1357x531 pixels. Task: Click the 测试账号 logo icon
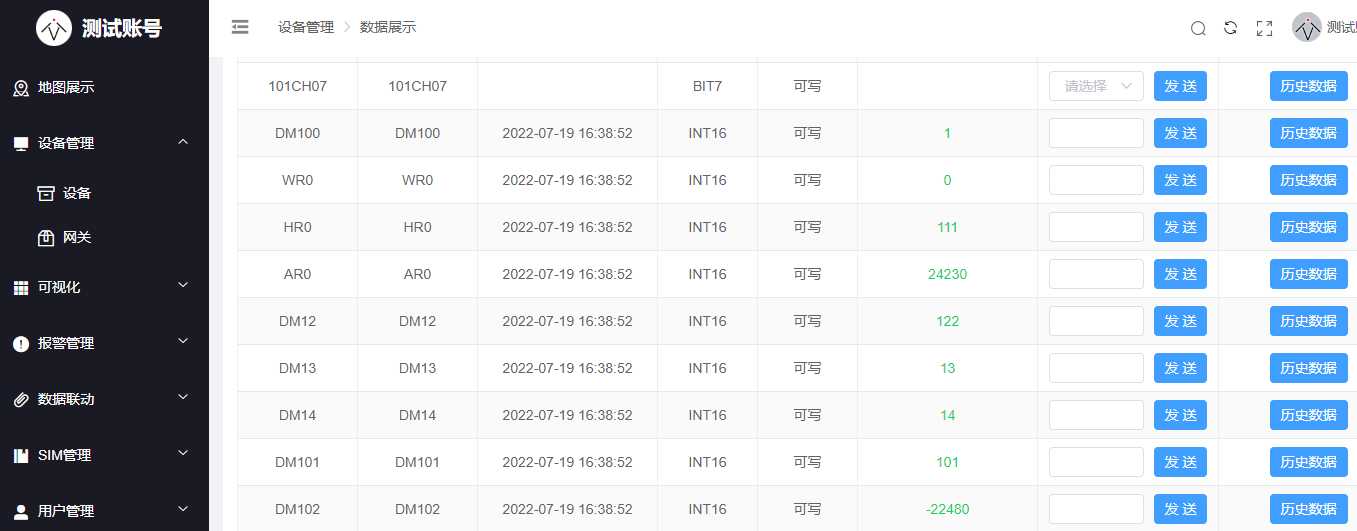click(x=54, y=28)
